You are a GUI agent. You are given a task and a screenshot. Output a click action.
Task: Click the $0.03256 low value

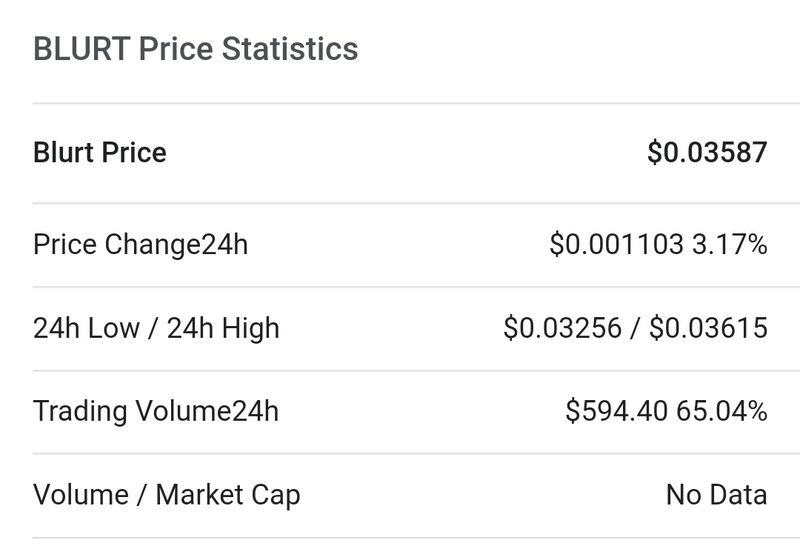click(563, 328)
